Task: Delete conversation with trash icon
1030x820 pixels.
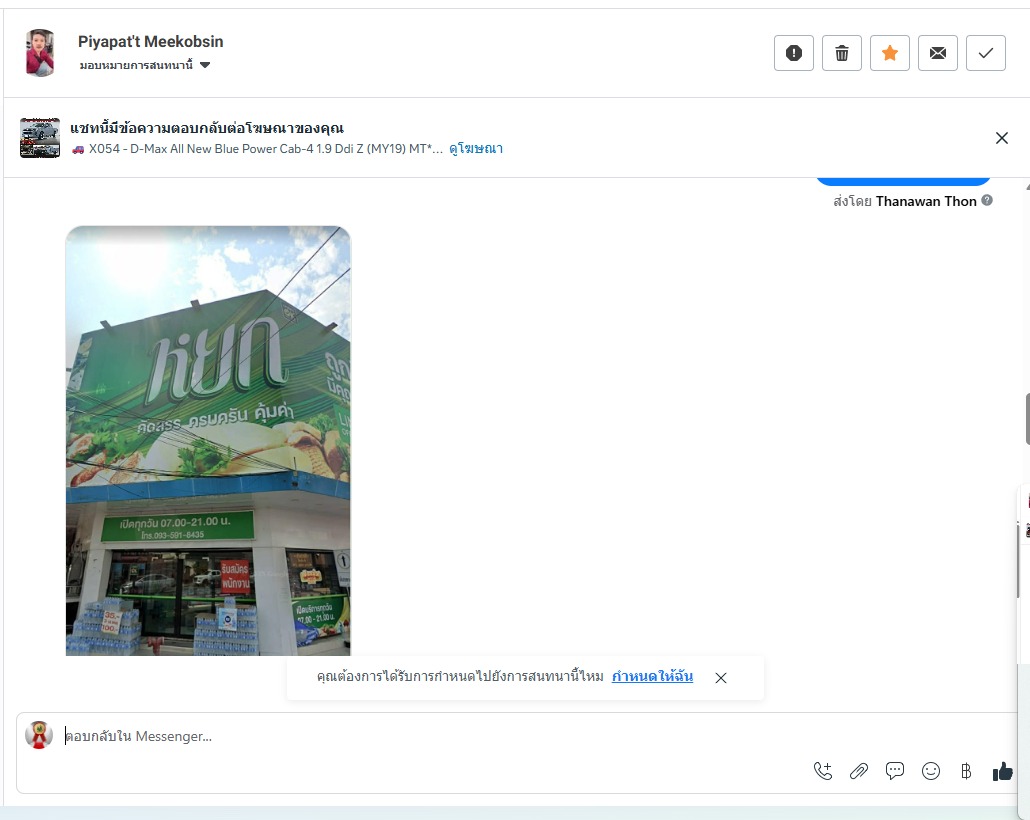Action: (841, 53)
